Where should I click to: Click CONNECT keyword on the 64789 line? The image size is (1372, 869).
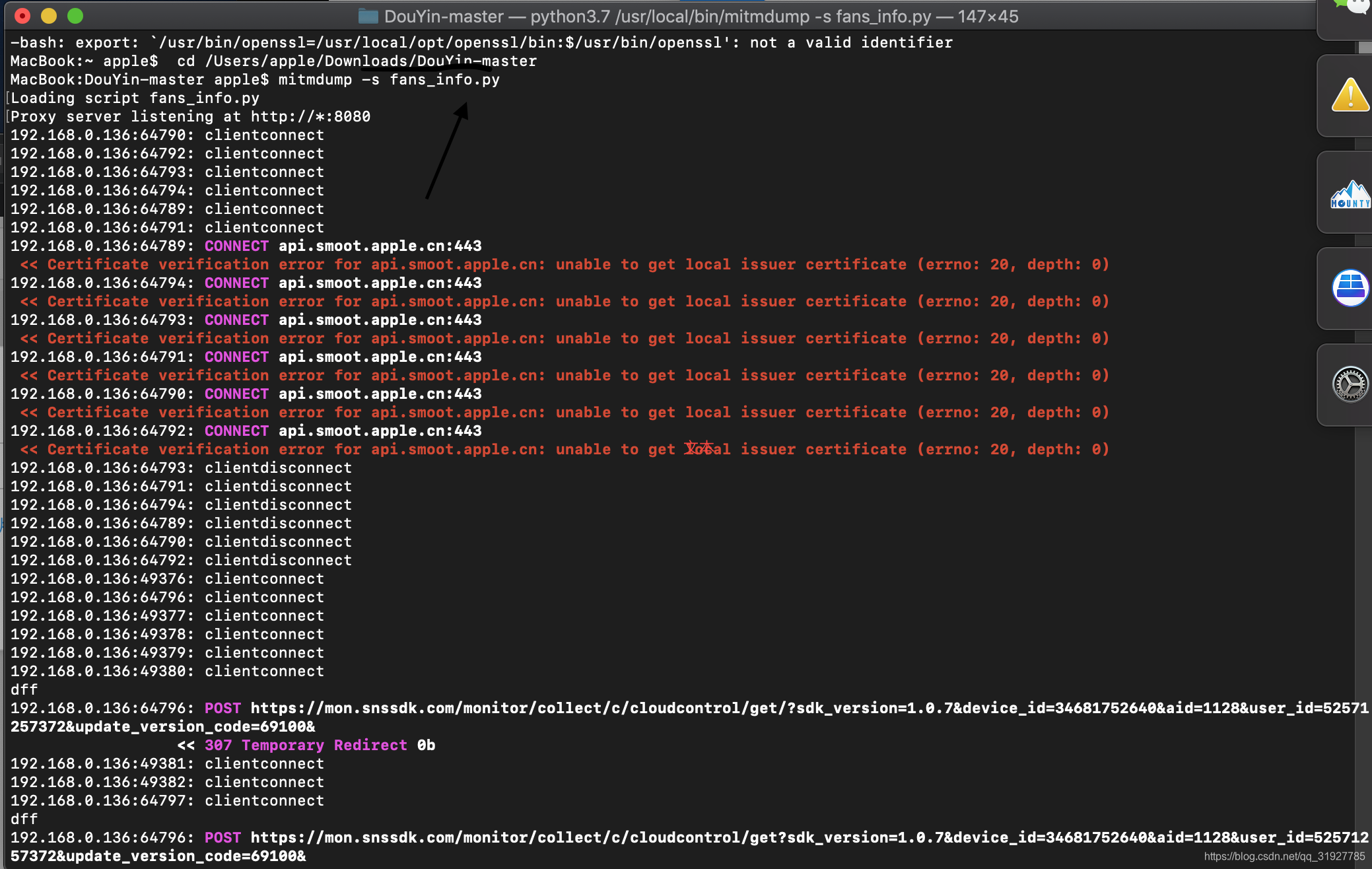coord(236,246)
